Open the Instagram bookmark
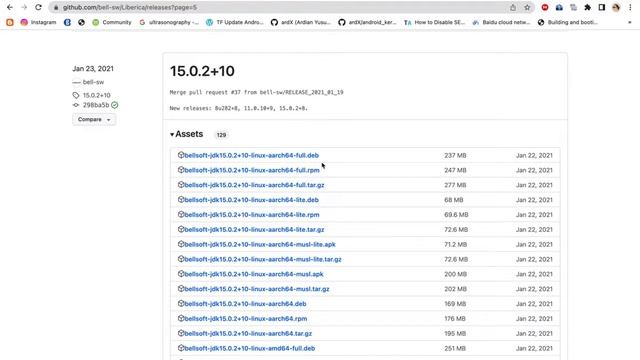 tap(38, 22)
